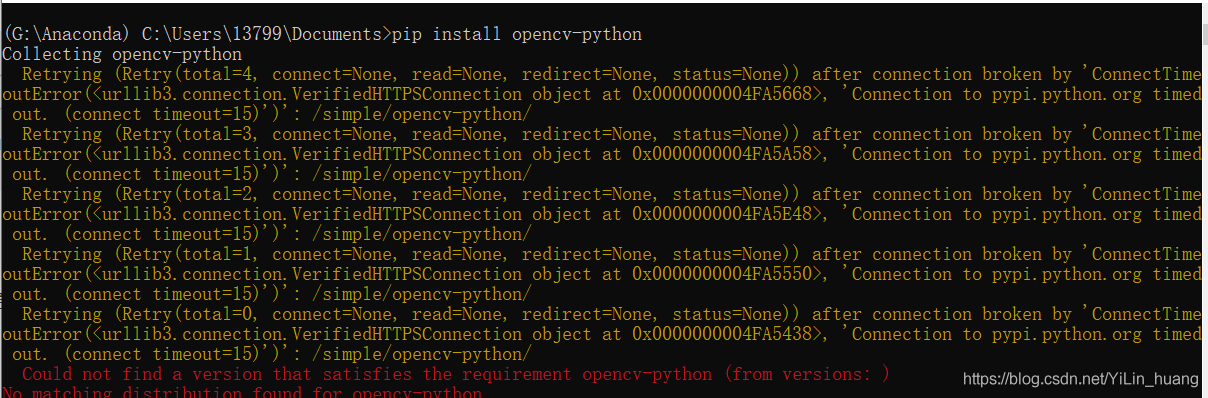1208x398 pixels.
Task: Click the hex address 0x0000000004FA5A58
Action: [x=722, y=154]
